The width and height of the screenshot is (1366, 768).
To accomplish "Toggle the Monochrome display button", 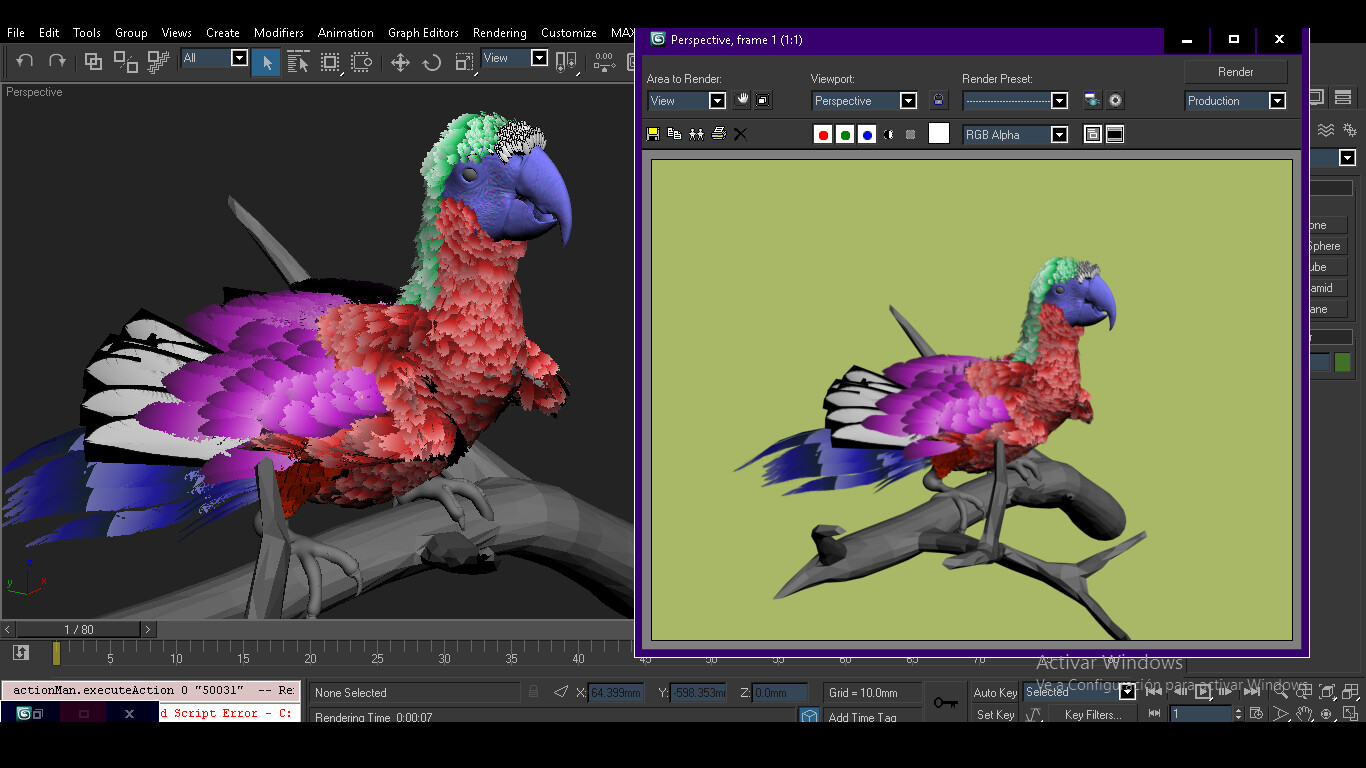I will (910, 135).
